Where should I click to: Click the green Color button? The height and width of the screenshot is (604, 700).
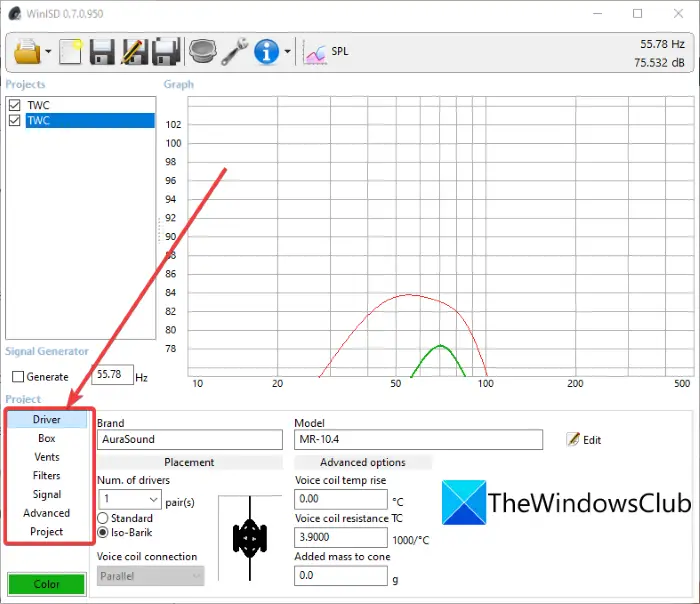click(47, 584)
